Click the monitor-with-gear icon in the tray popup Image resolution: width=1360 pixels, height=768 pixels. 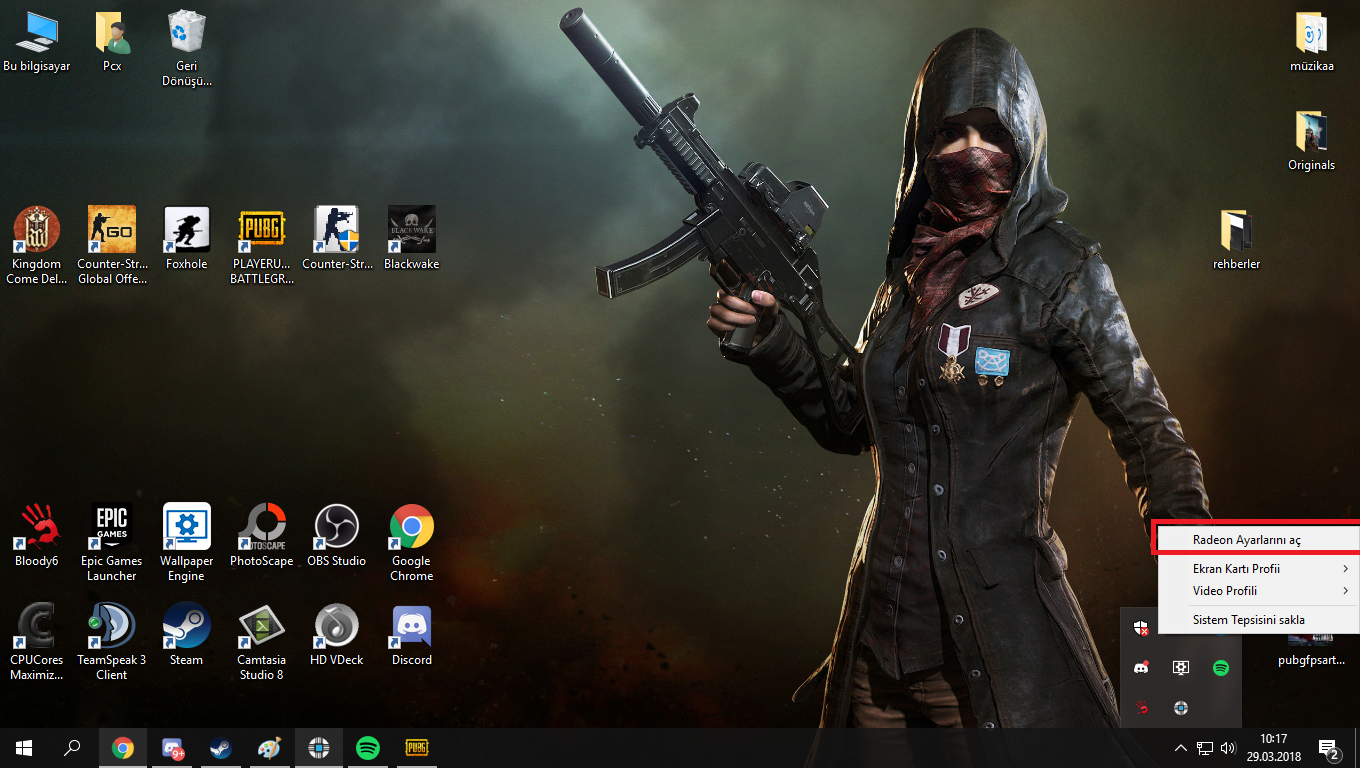(x=1181, y=668)
